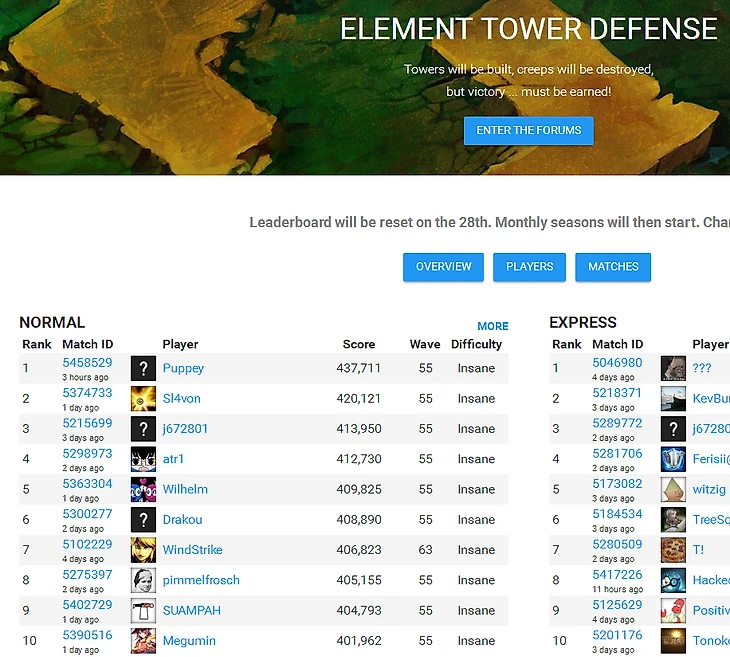This screenshot has width=730, height=657.
Task: Click avatar beside Express match 5125629
Action: point(673,610)
